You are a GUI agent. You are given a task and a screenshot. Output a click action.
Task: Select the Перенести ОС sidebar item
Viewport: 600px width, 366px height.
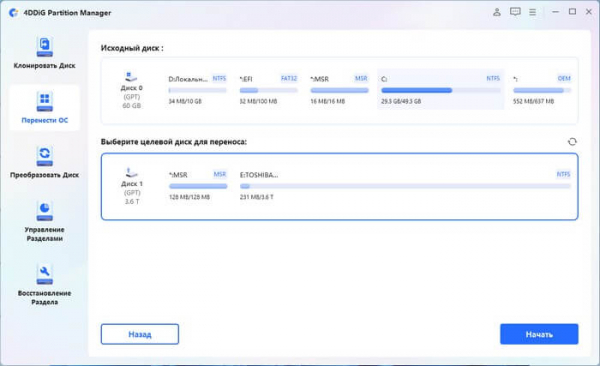[44, 108]
